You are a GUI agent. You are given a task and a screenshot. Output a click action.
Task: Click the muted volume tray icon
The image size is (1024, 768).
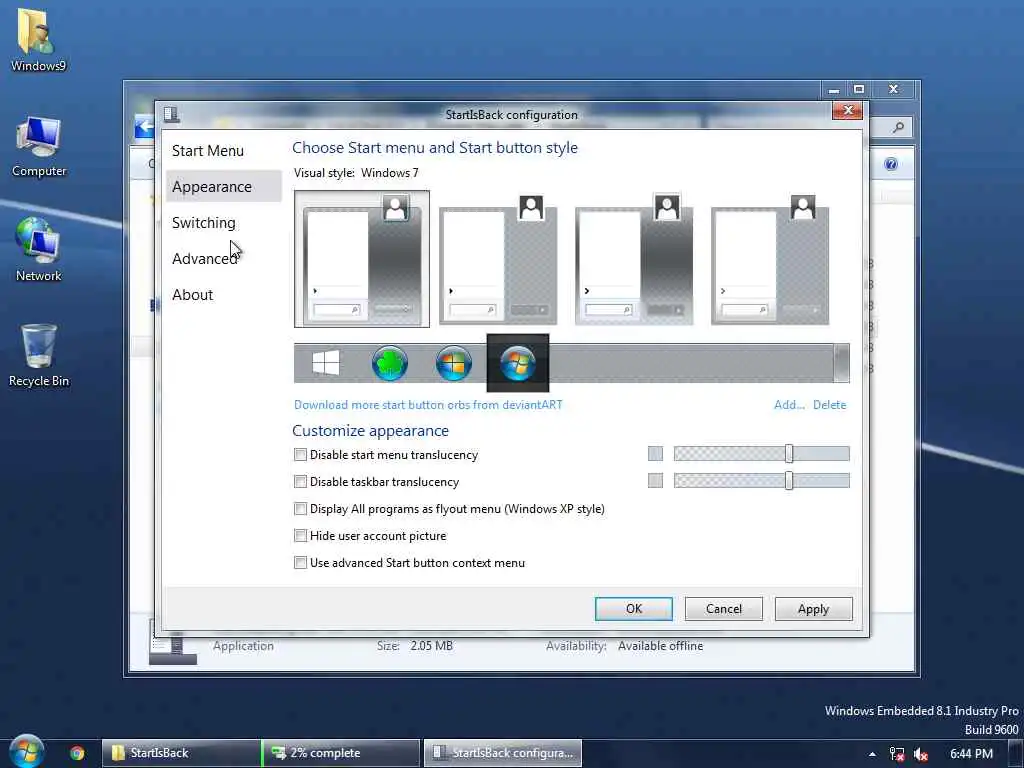pyautogui.click(x=921, y=754)
